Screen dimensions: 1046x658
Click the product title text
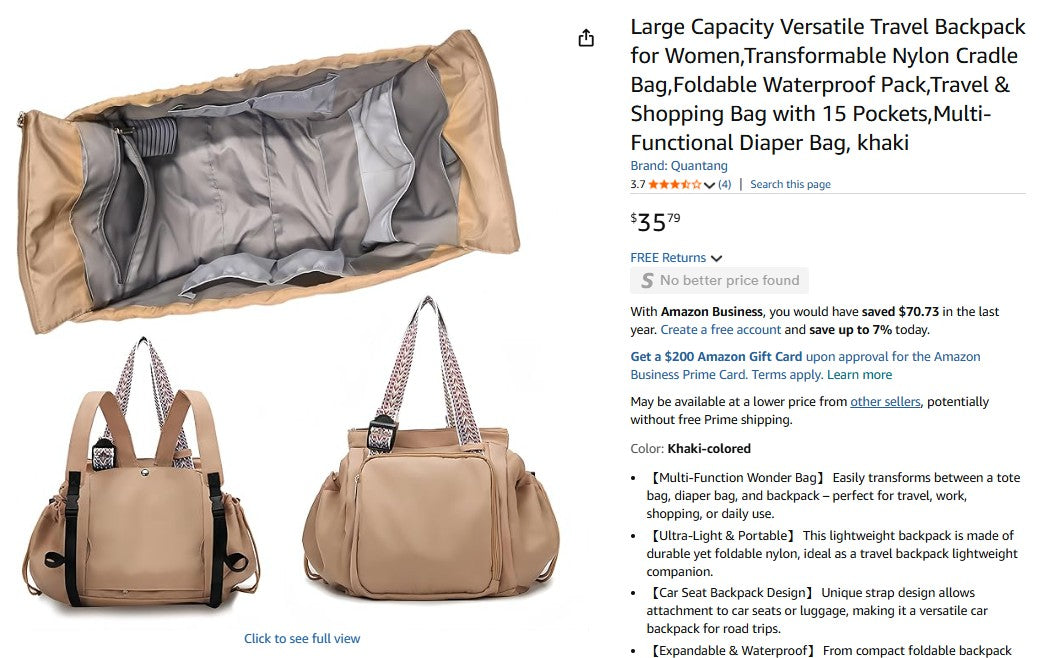[827, 85]
